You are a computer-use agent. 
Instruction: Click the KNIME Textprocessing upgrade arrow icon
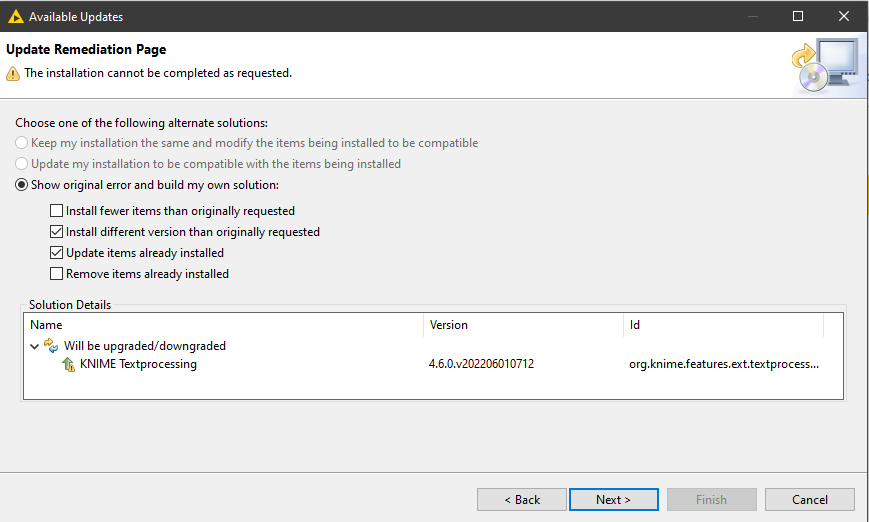(x=68, y=364)
